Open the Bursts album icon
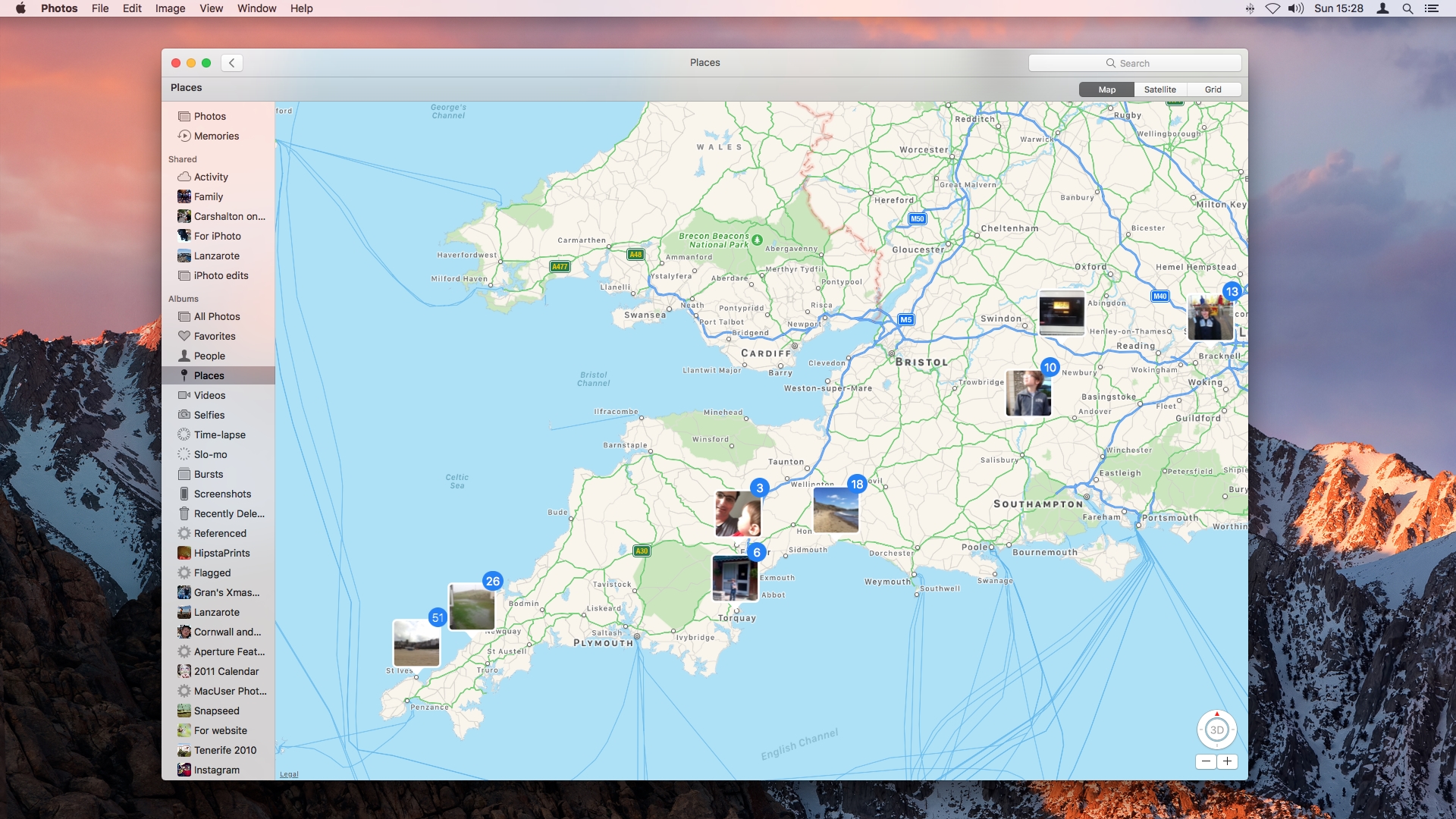1456x819 pixels. [184, 474]
